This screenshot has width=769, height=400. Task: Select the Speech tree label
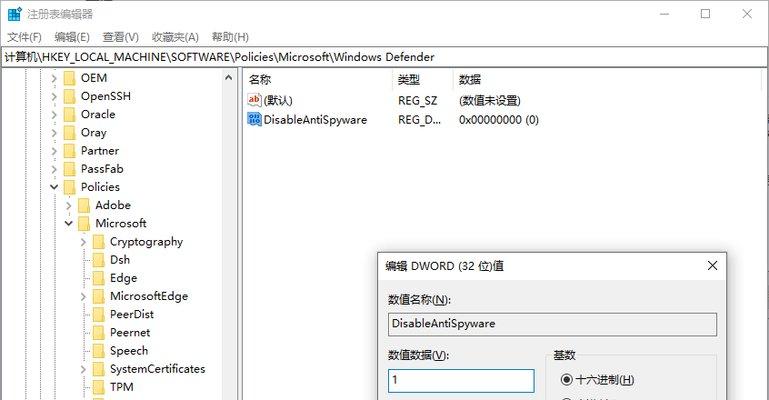tap(129, 351)
